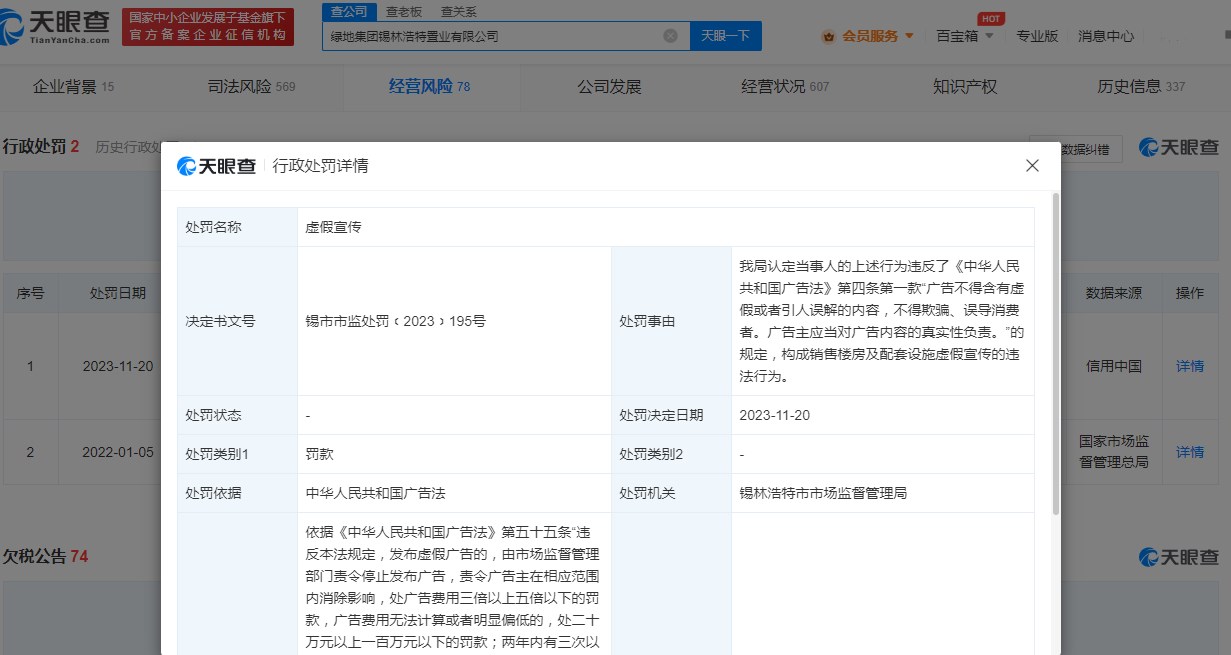Click the 处罚日期 column header

[x=118, y=293]
